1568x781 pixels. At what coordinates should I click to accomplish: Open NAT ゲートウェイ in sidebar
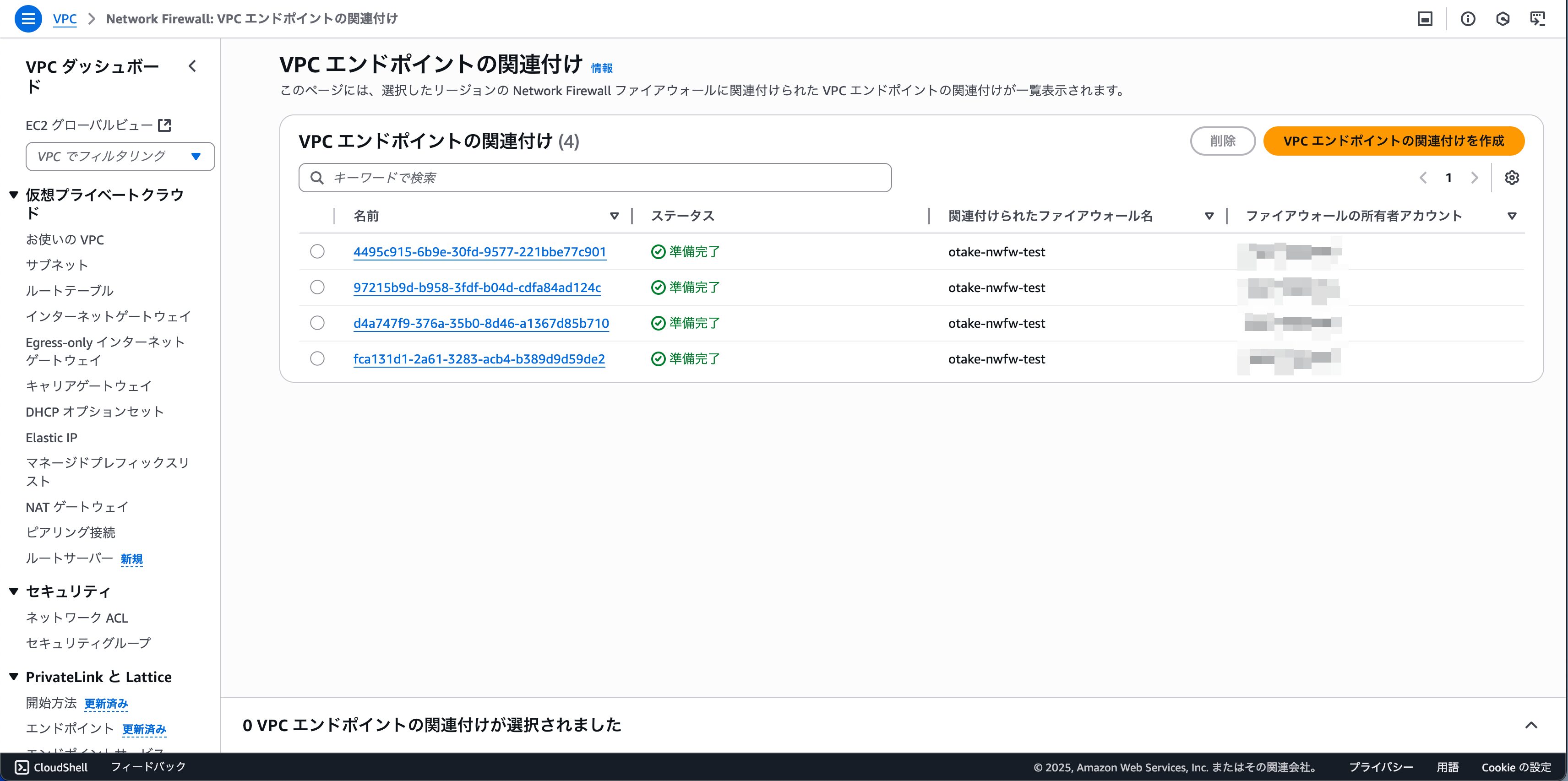coord(77,507)
